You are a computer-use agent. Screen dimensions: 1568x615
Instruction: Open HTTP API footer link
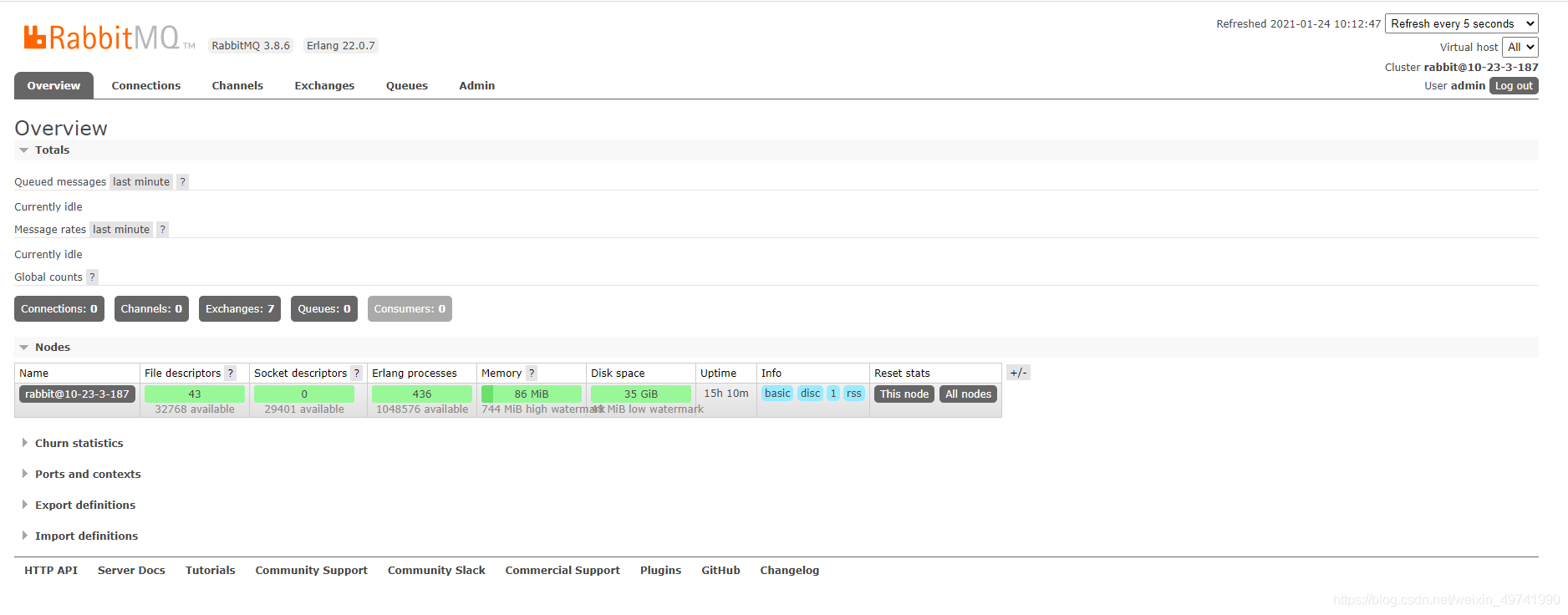51,571
